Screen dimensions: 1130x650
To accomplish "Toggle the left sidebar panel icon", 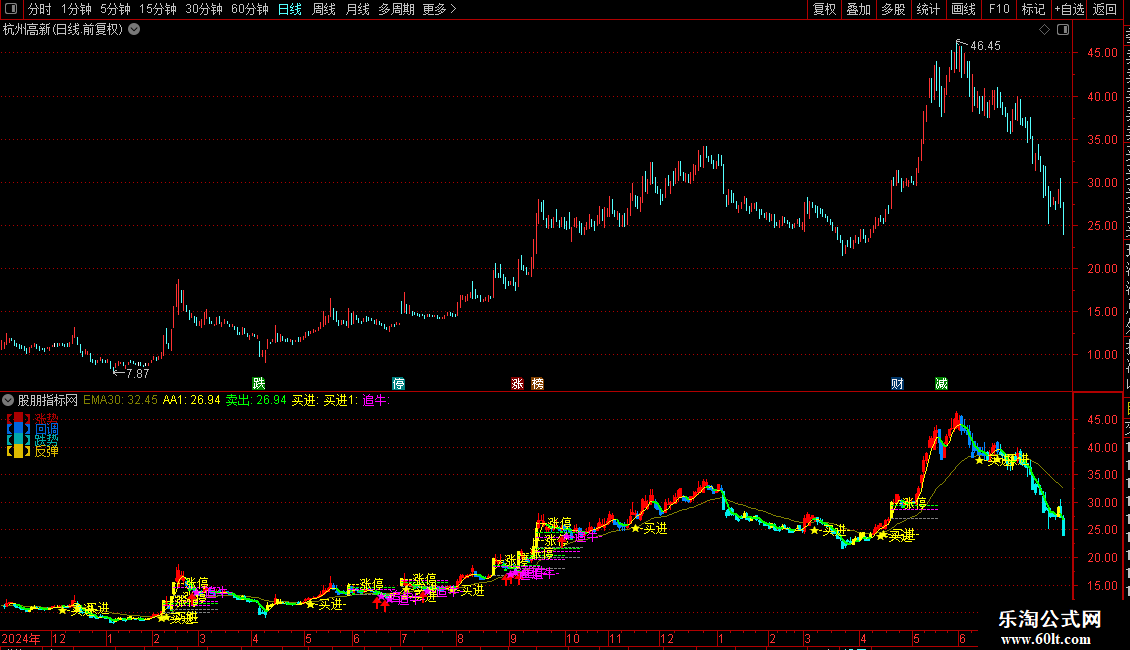I will coord(12,9).
